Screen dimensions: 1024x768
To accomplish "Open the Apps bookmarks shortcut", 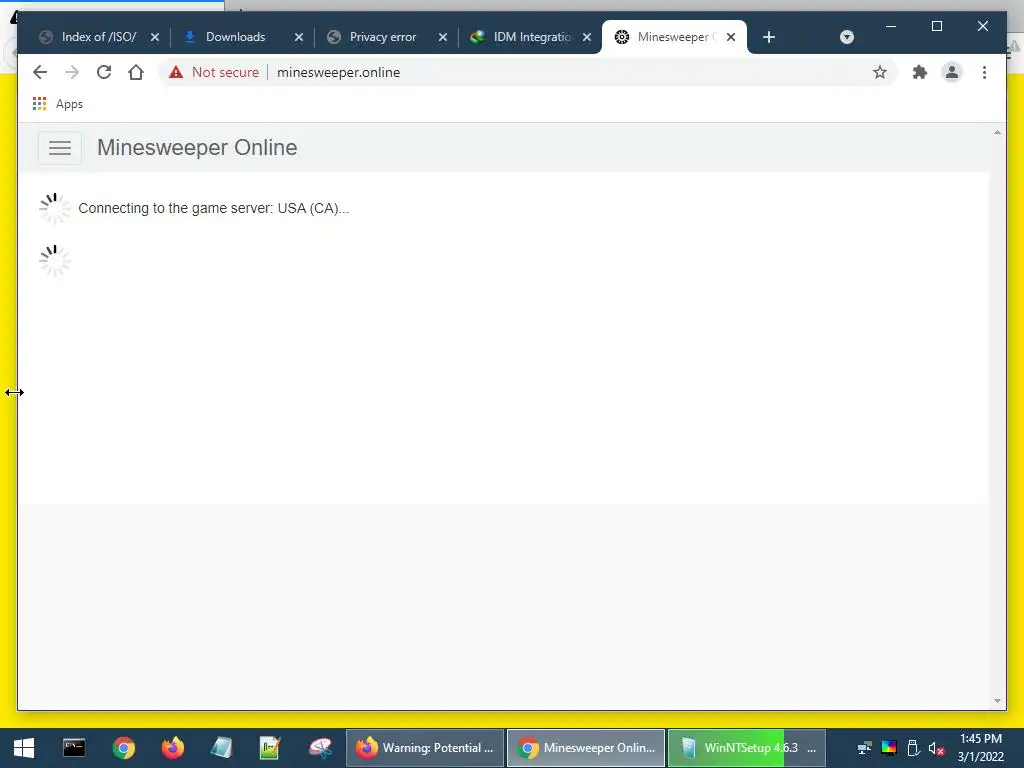I will [x=57, y=104].
